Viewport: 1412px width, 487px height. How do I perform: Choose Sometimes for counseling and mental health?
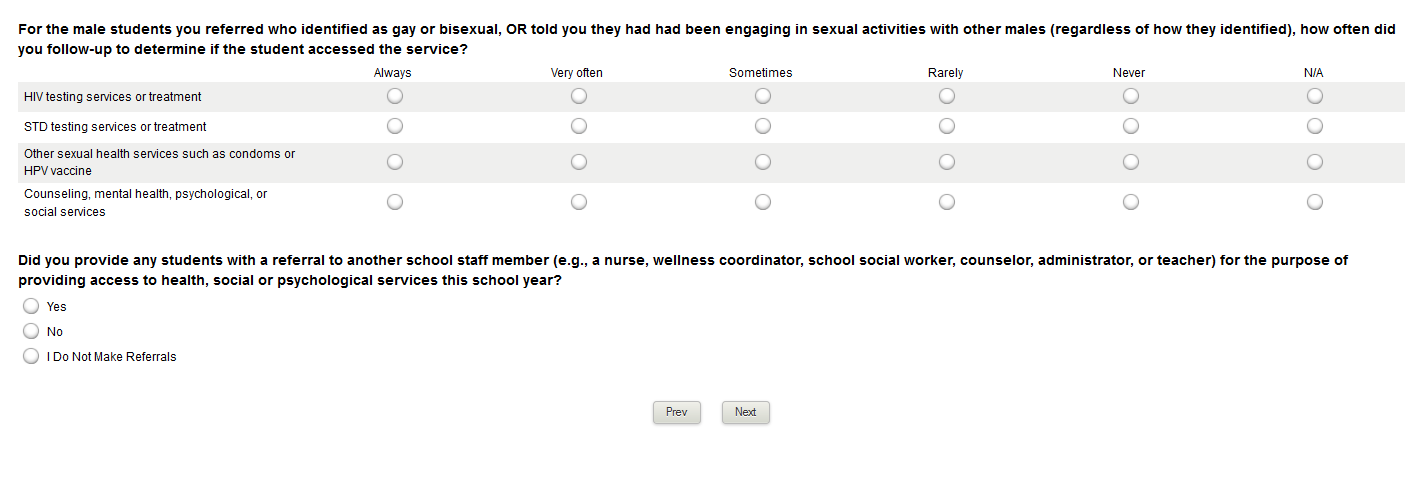(x=763, y=202)
